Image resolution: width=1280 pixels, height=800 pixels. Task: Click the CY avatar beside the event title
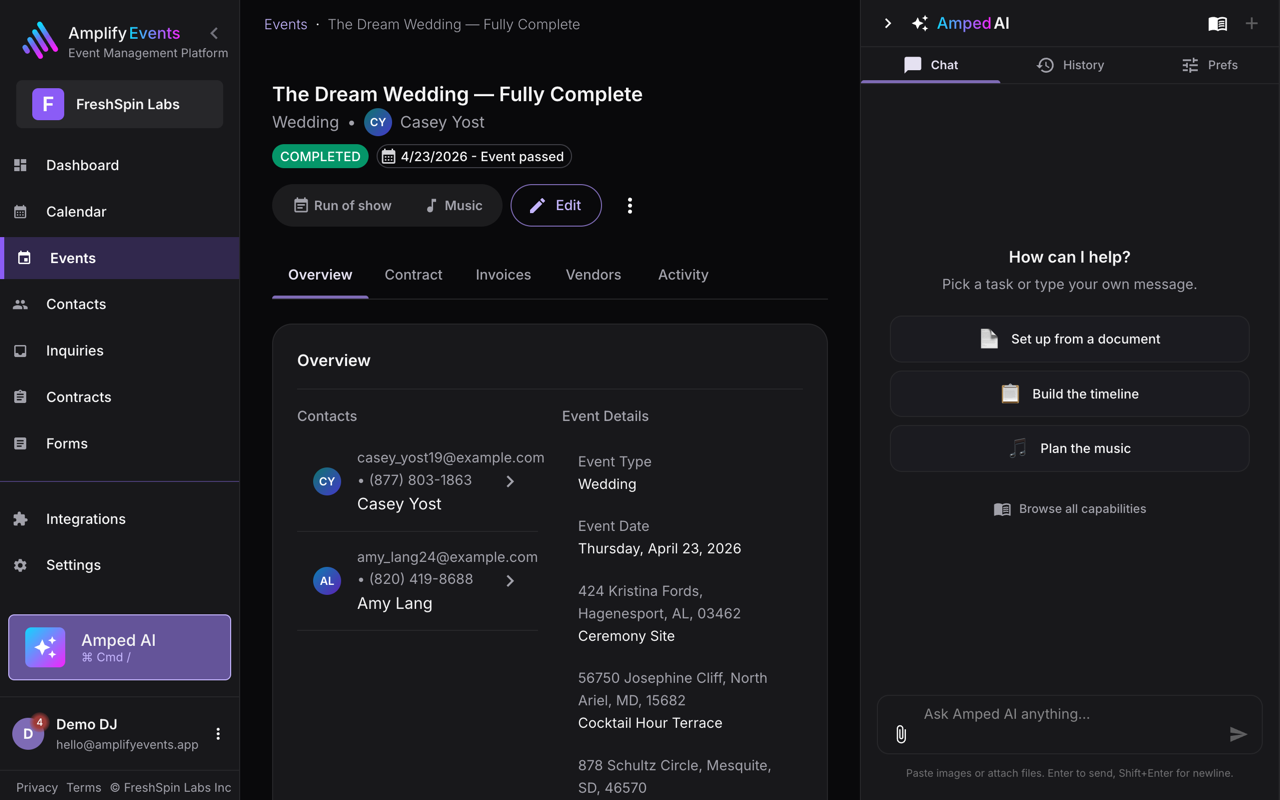click(377, 122)
